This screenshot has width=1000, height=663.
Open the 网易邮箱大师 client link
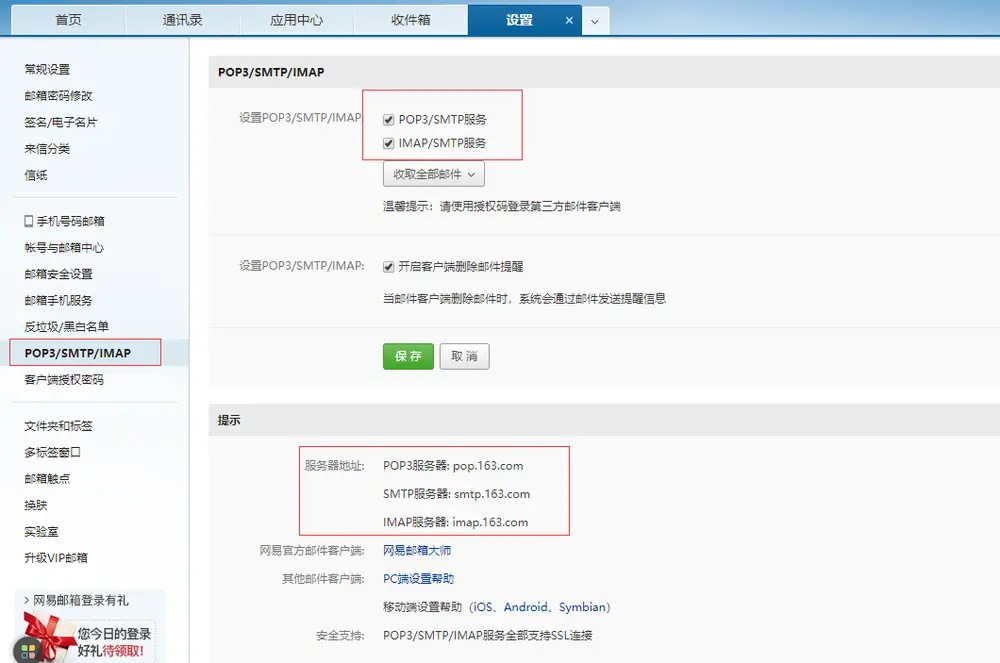coord(418,549)
